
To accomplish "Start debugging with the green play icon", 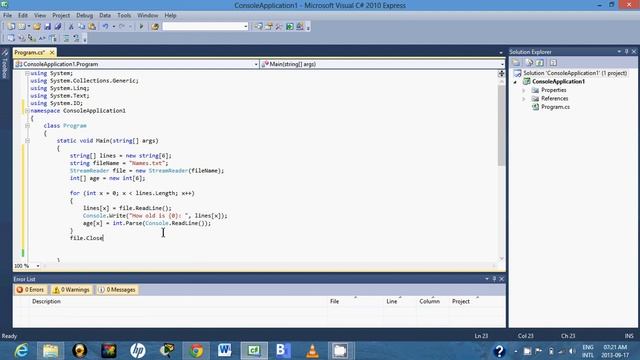I will (x=141, y=27).
